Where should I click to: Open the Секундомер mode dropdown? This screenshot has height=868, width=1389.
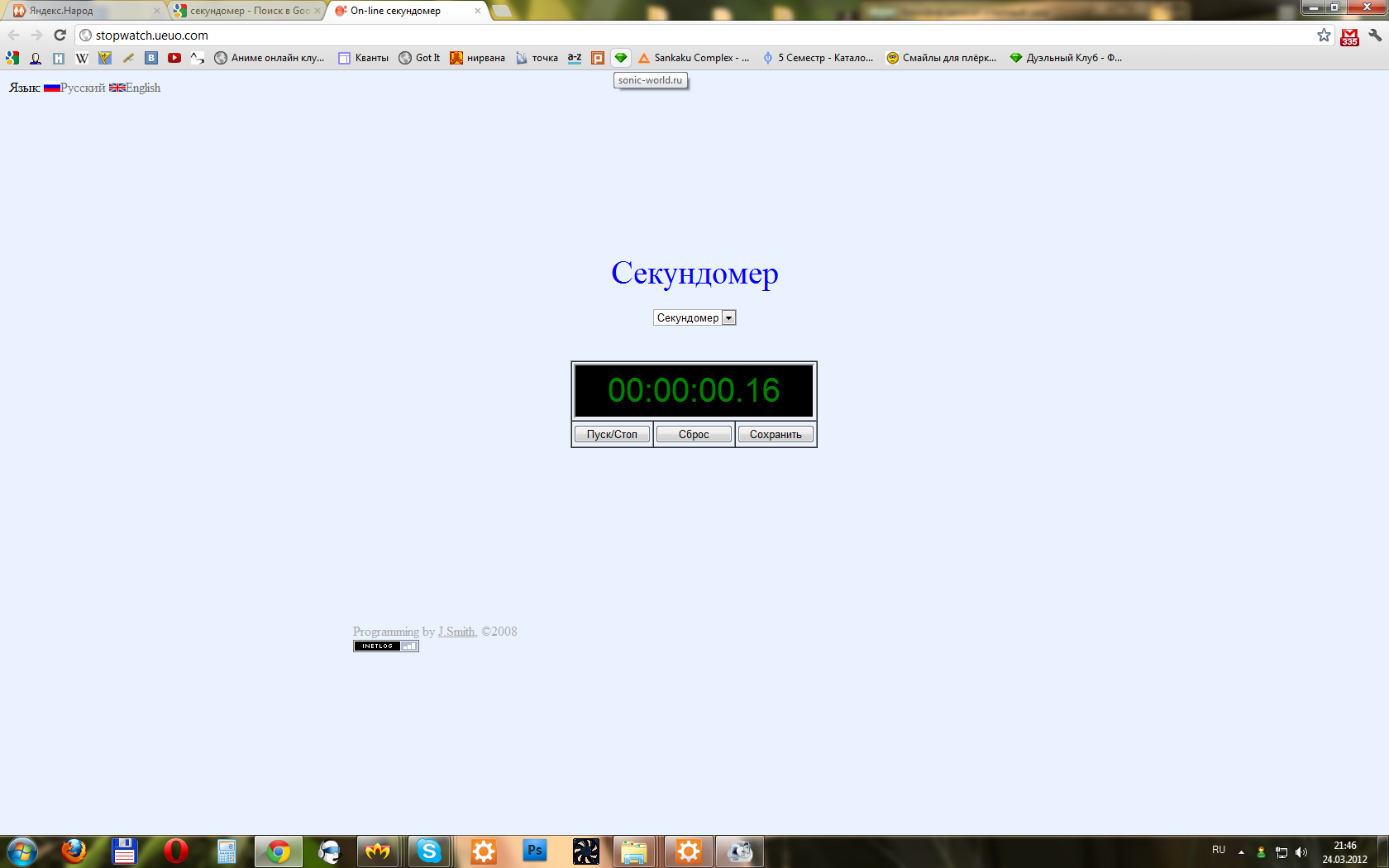pyautogui.click(x=694, y=317)
